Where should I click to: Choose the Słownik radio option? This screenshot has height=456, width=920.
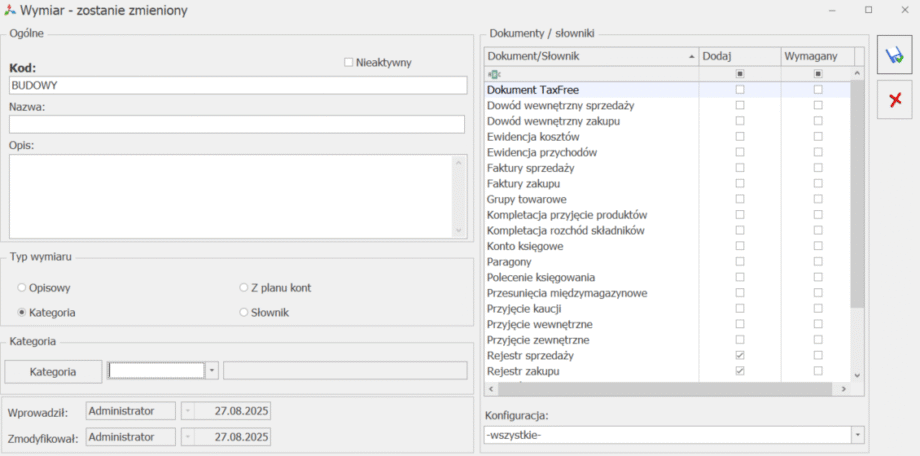click(x=243, y=313)
